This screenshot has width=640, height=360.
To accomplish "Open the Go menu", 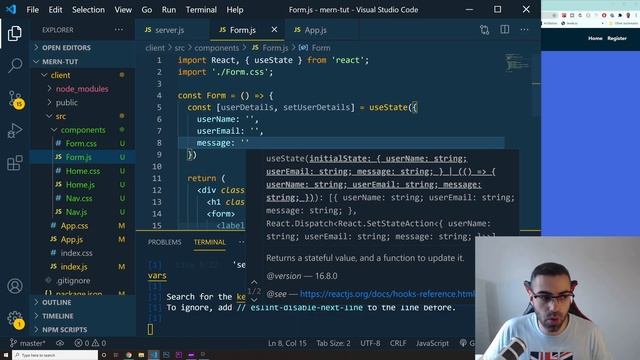I will (147, 9).
